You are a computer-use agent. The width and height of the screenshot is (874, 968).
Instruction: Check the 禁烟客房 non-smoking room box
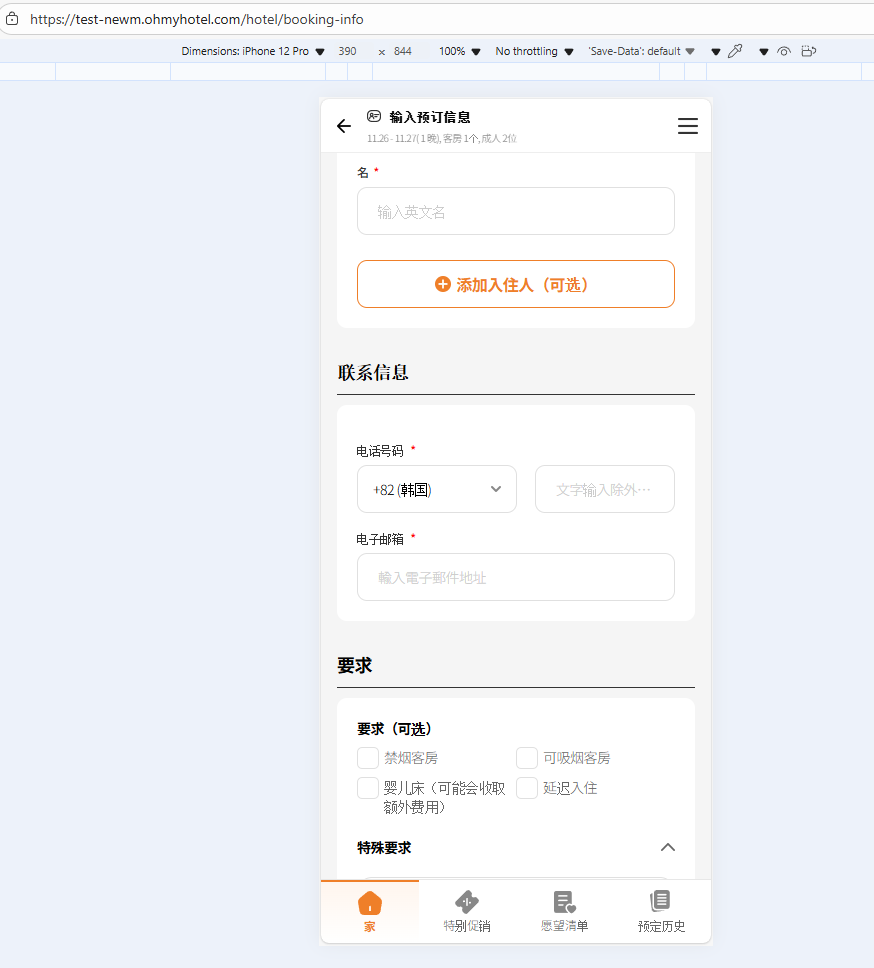click(368, 757)
